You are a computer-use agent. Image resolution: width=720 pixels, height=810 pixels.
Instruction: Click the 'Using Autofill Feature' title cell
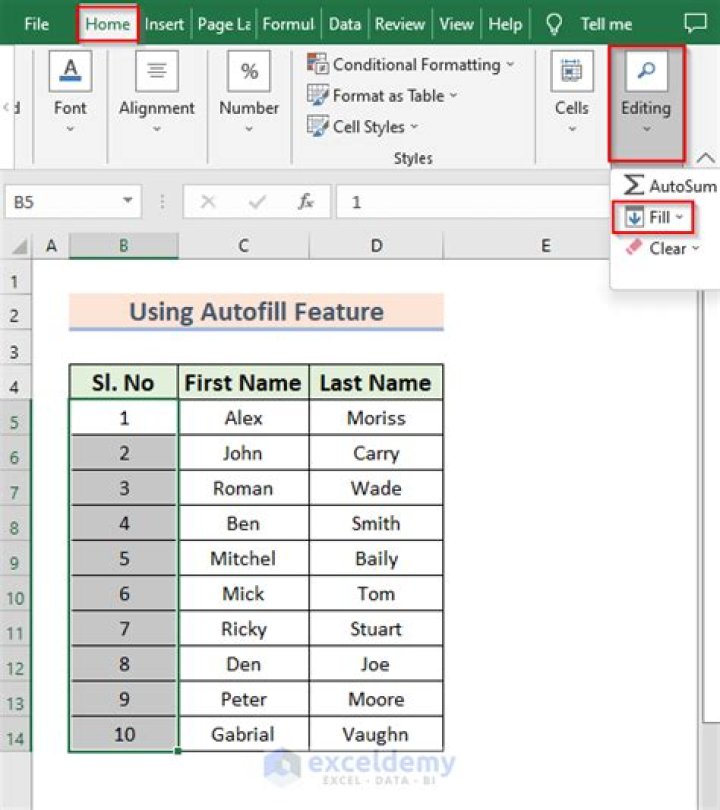(256, 311)
